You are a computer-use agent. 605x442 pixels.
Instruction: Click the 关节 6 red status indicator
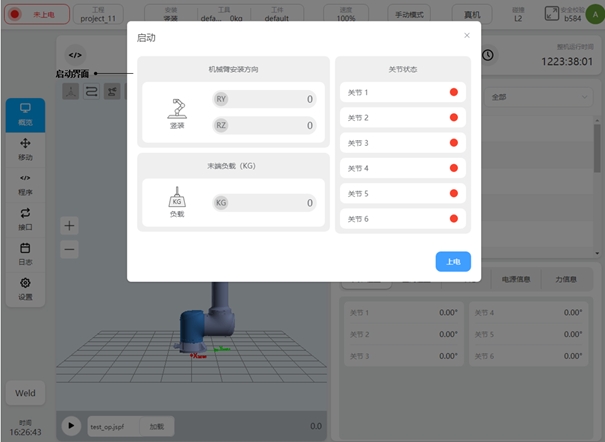453,219
